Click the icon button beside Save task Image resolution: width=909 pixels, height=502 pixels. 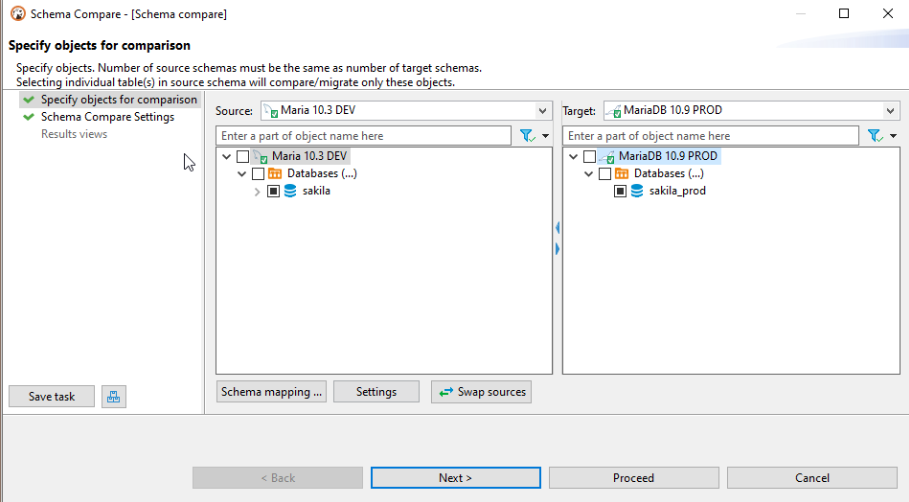114,397
